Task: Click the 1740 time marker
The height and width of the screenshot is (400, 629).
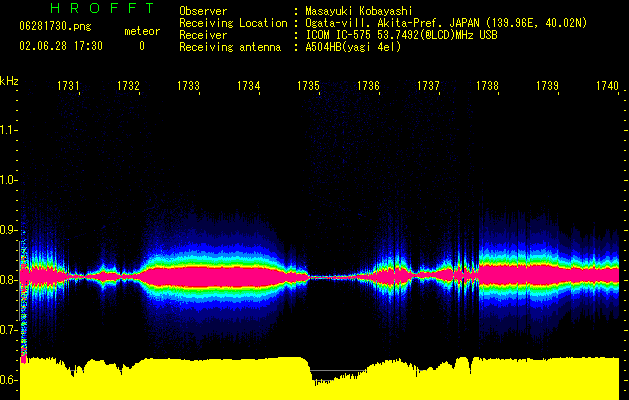Action: 607,86
